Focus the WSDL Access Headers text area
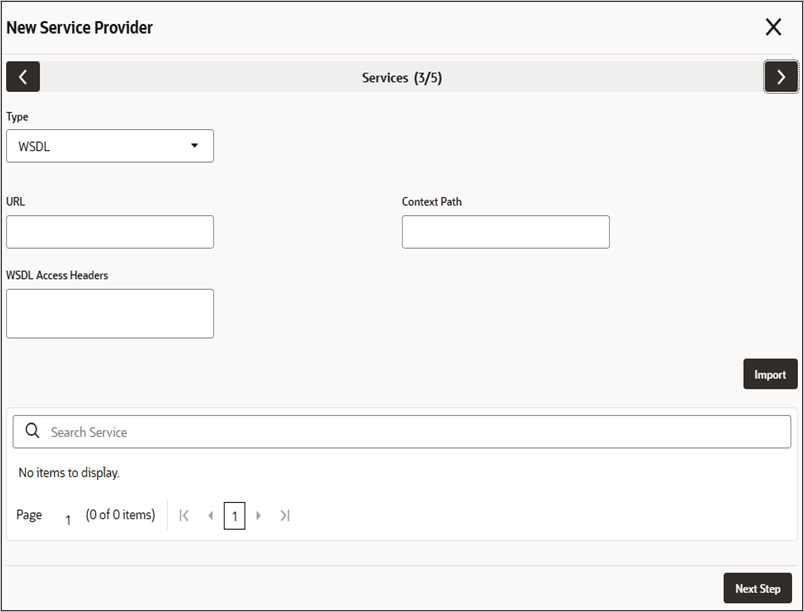 tap(110, 314)
